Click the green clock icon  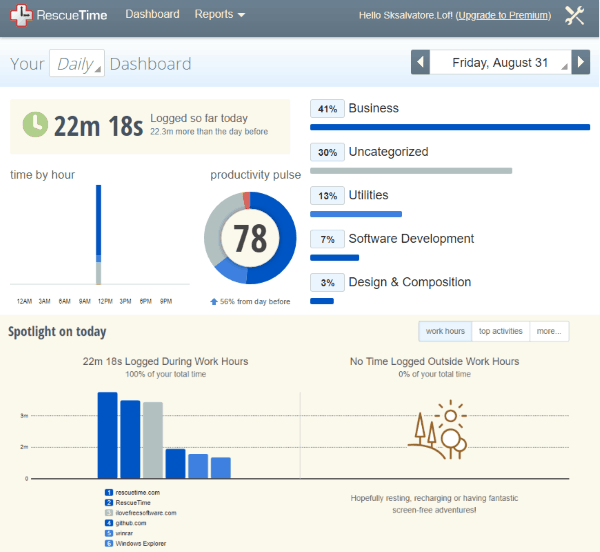36,124
